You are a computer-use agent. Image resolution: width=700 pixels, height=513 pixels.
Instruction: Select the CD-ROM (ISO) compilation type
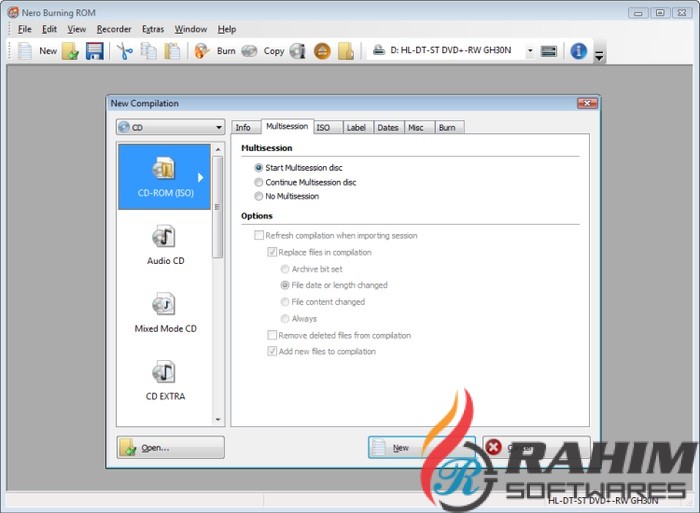click(x=165, y=177)
